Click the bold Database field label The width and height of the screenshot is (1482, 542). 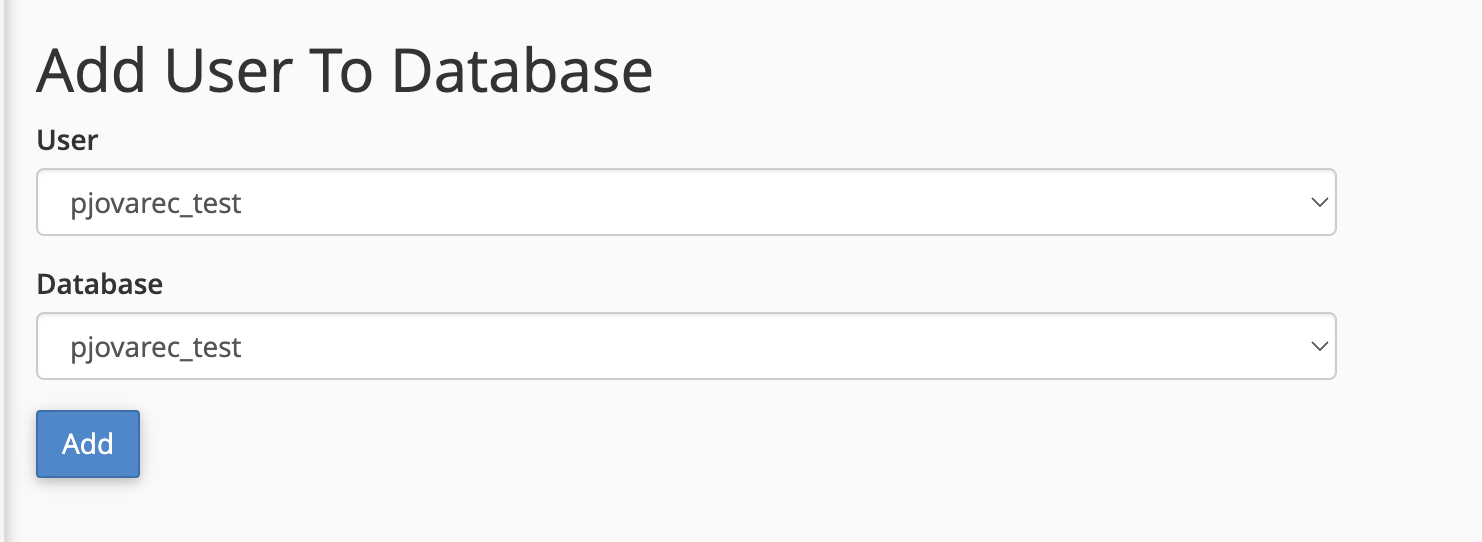click(x=100, y=284)
